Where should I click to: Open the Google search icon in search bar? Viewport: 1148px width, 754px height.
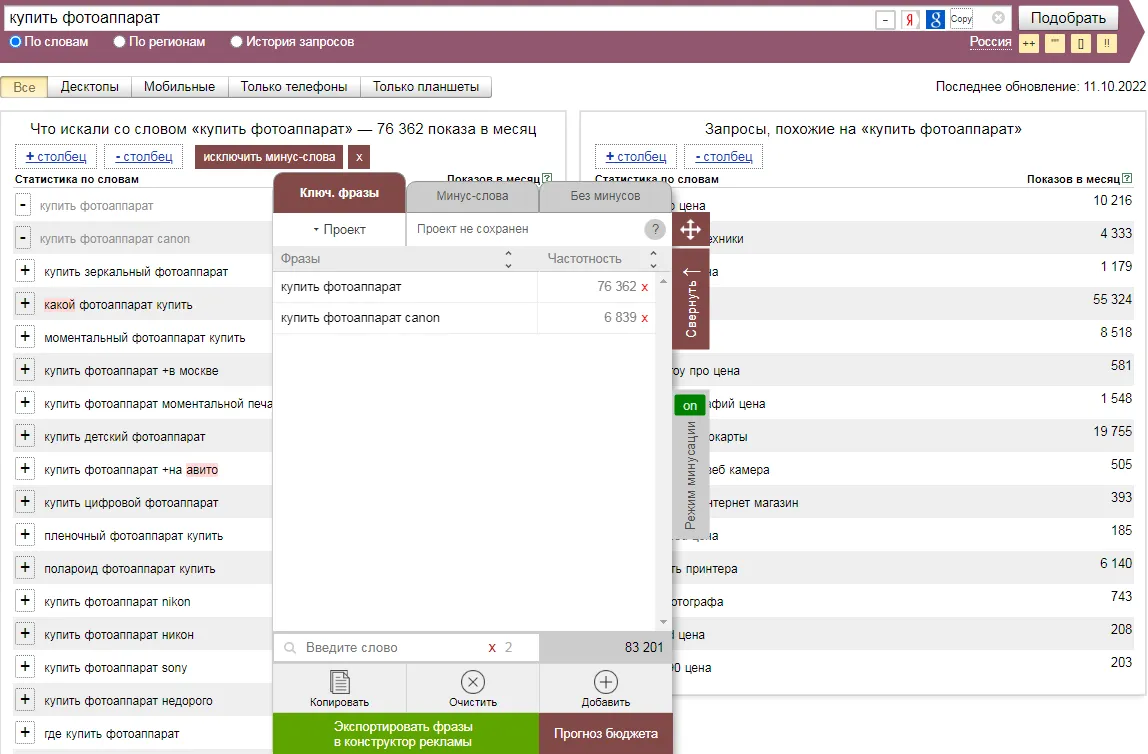coord(935,19)
